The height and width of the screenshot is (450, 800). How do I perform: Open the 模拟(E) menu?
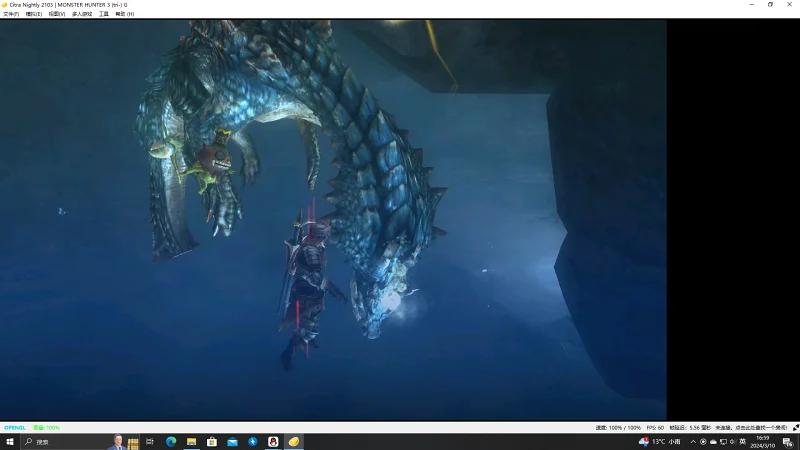click(34, 14)
